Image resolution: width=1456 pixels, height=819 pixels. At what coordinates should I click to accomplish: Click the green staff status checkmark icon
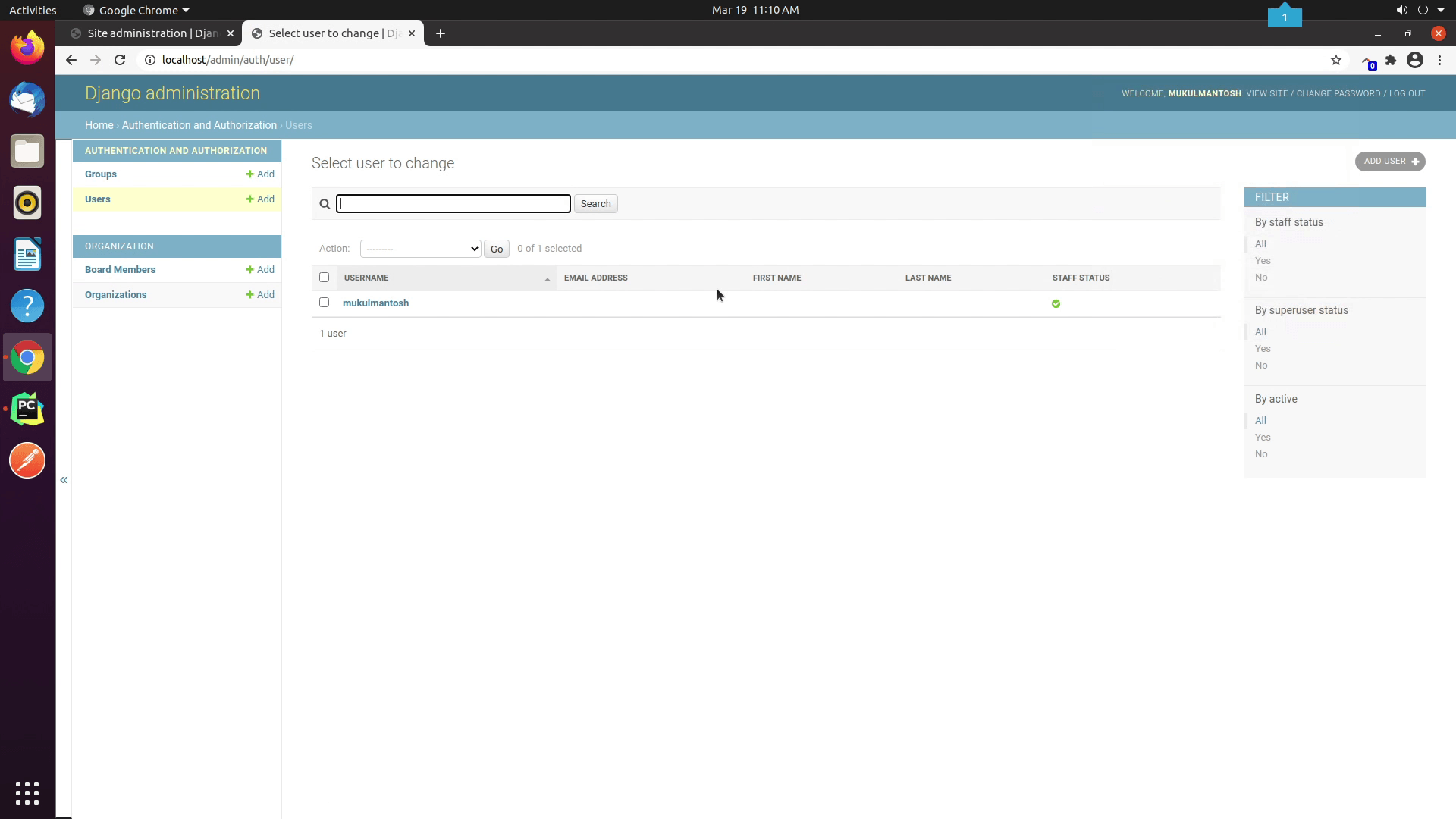point(1056,302)
